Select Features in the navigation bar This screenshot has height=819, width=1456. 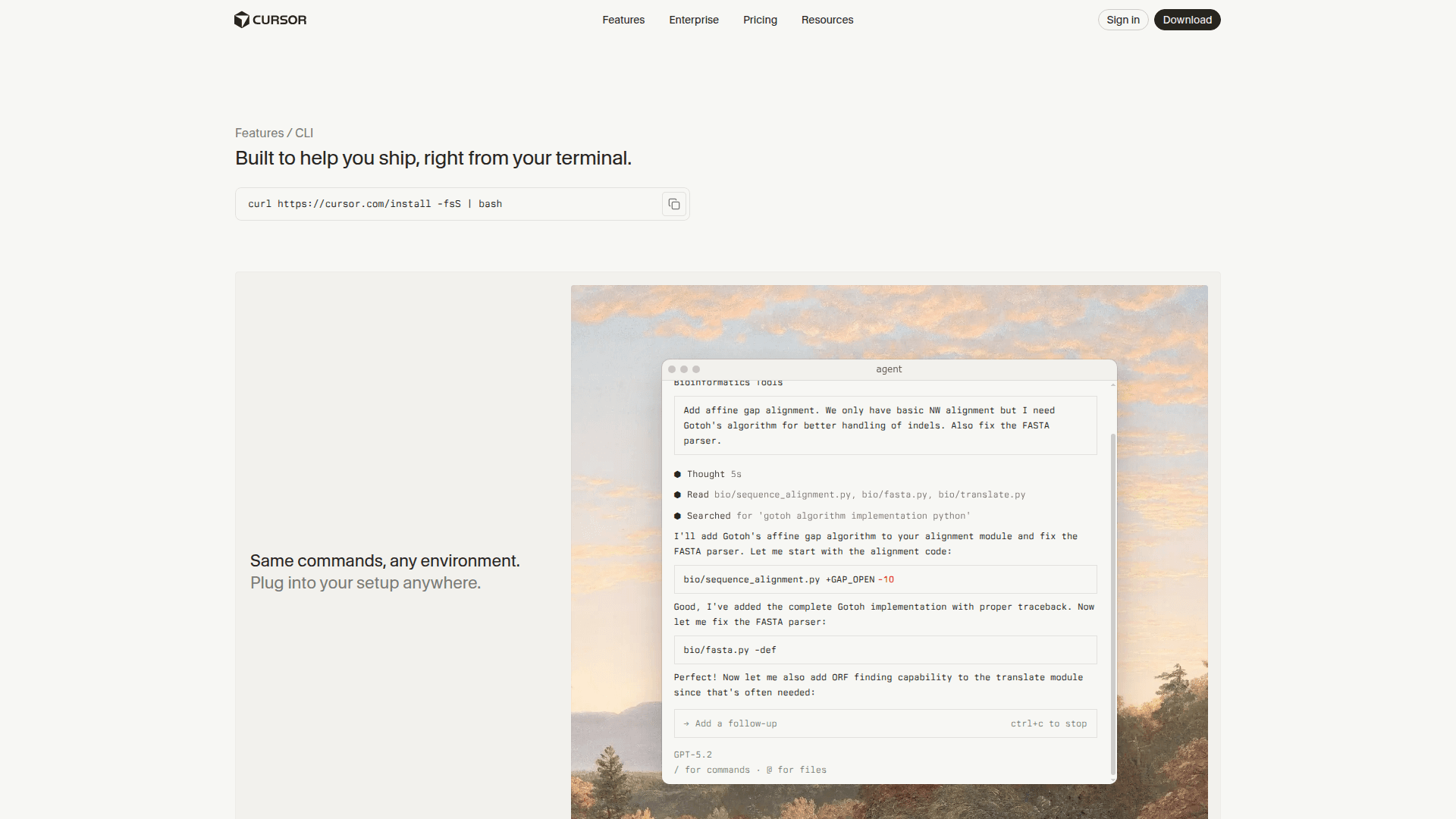click(623, 20)
